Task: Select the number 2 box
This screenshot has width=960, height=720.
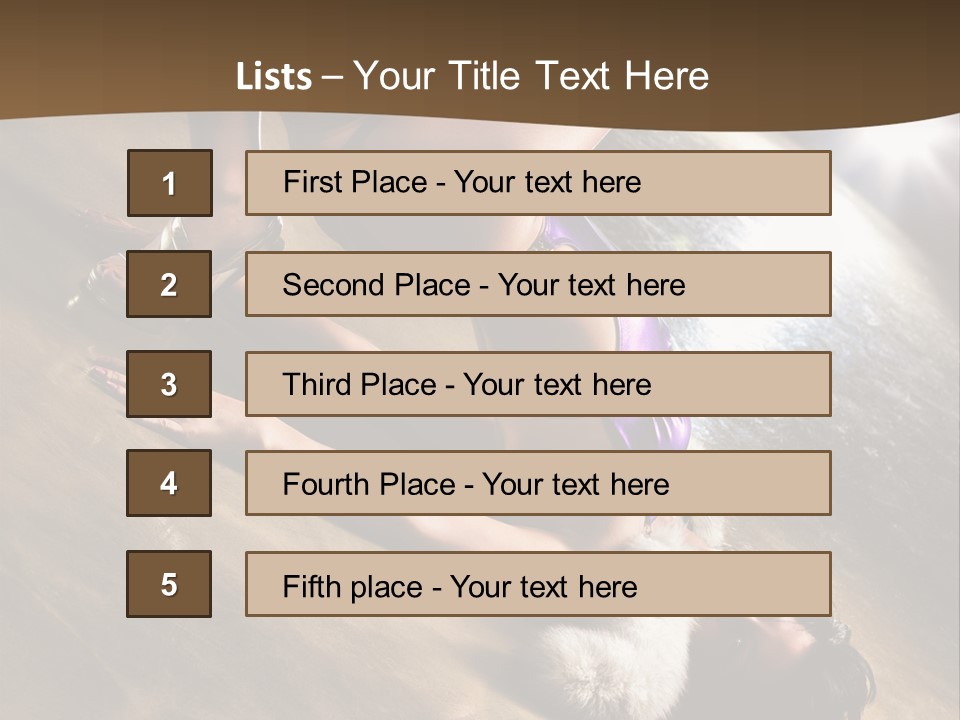Action: point(169,284)
